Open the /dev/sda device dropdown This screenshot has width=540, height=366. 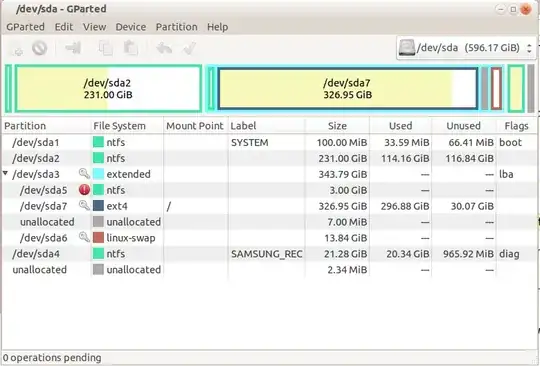(466, 48)
